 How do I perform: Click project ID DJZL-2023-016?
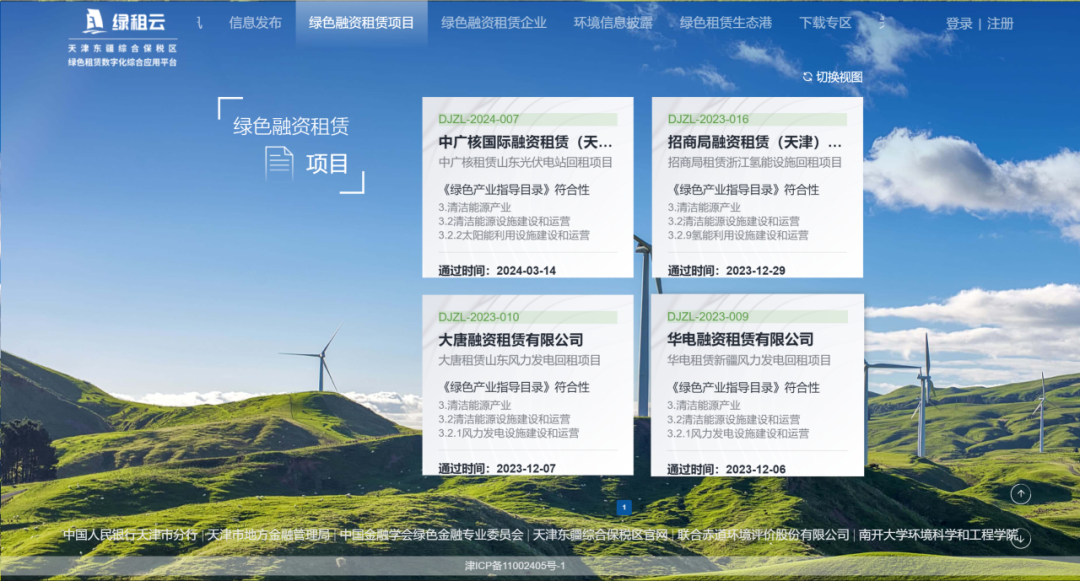click(708, 119)
